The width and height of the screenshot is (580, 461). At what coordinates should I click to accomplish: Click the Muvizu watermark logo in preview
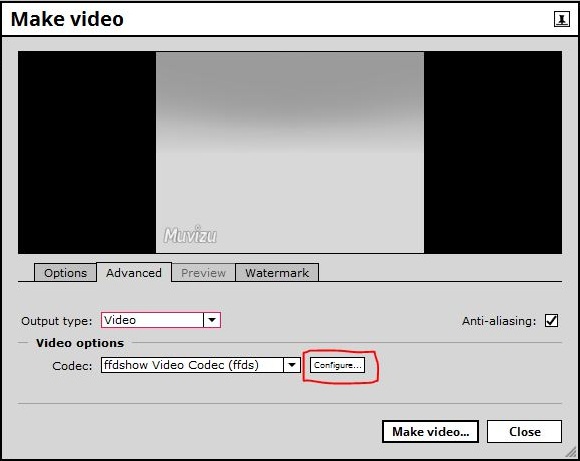190,235
